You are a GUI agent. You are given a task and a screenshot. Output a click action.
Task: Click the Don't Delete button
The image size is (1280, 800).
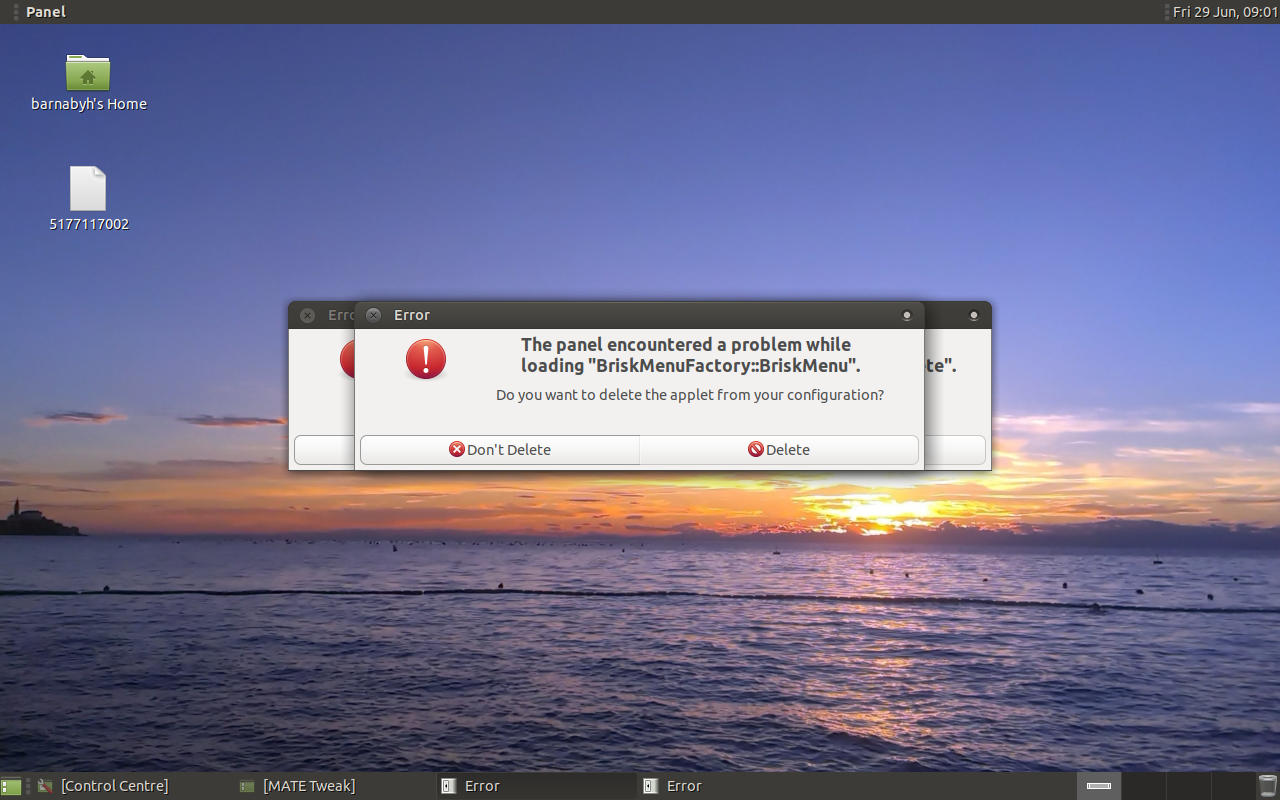click(500, 450)
